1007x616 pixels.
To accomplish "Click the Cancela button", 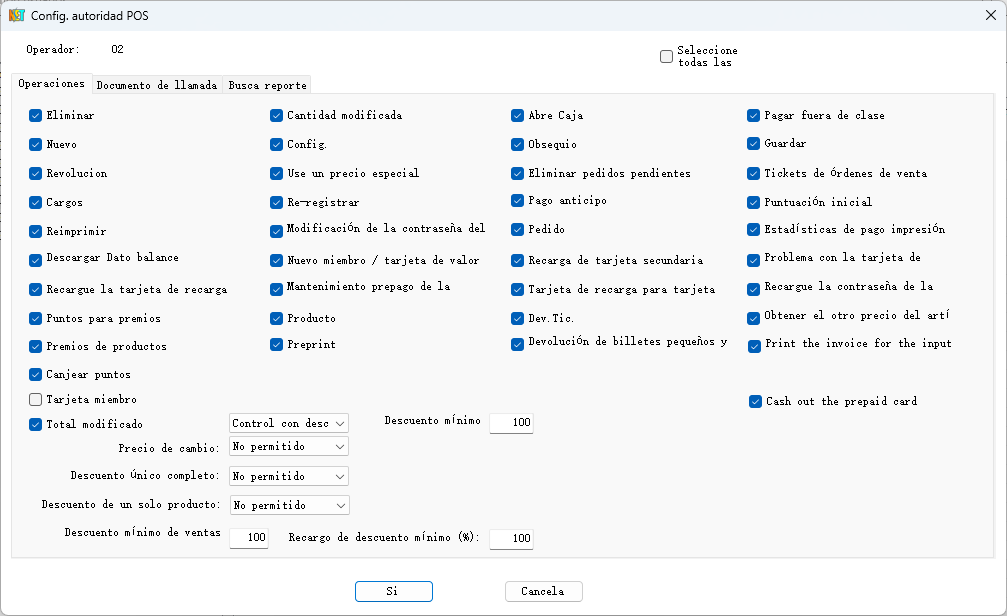I will (x=543, y=592).
